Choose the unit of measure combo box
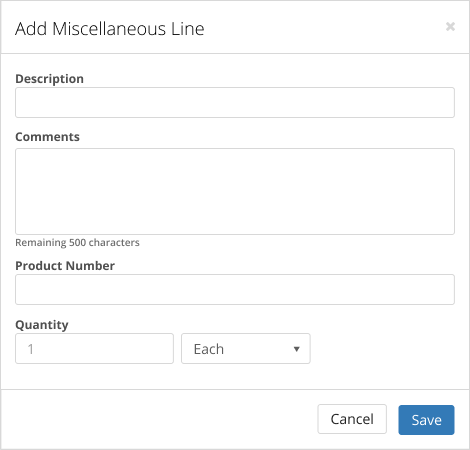 click(246, 349)
